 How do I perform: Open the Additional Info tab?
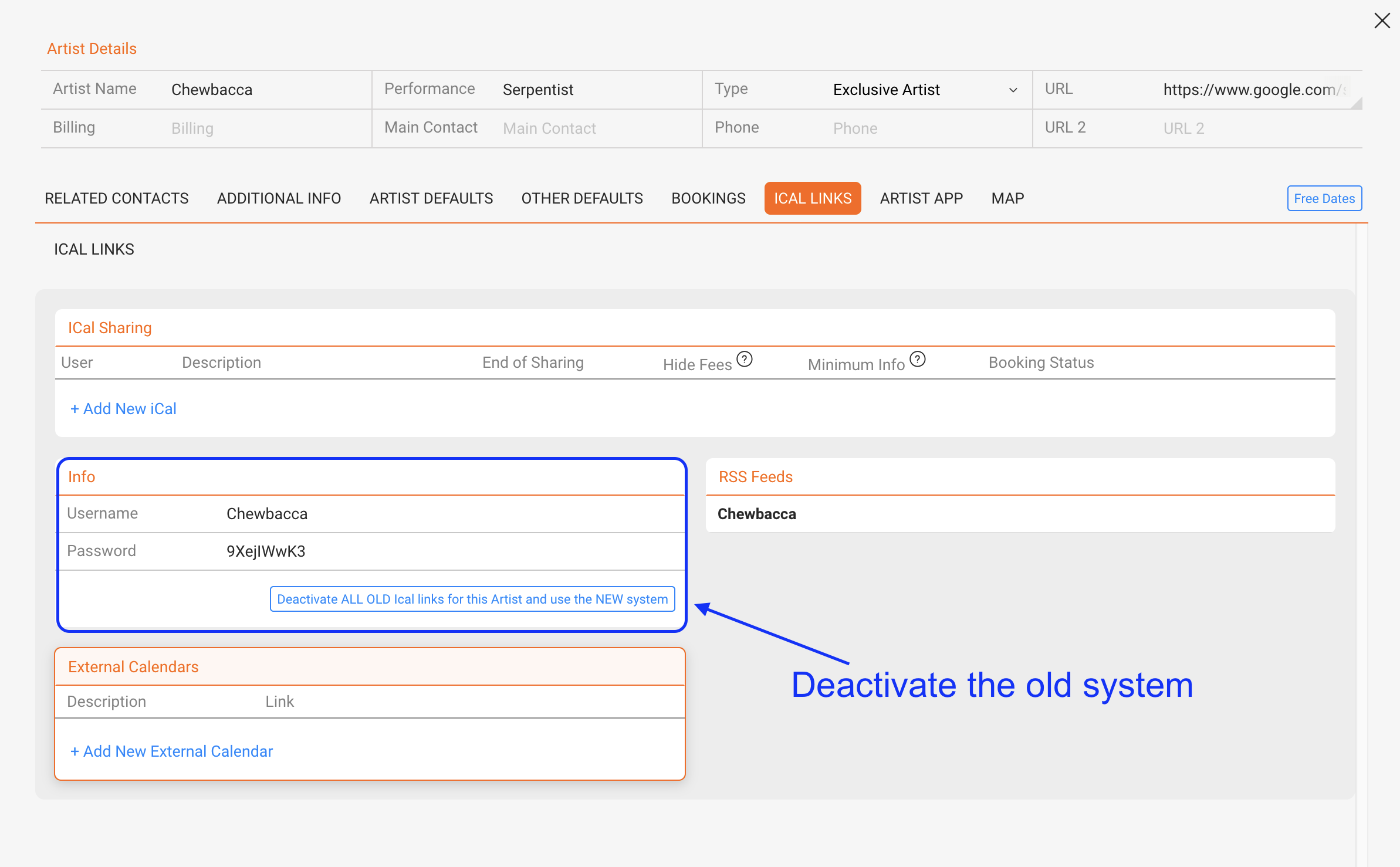pyautogui.click(x=279, y=198)
